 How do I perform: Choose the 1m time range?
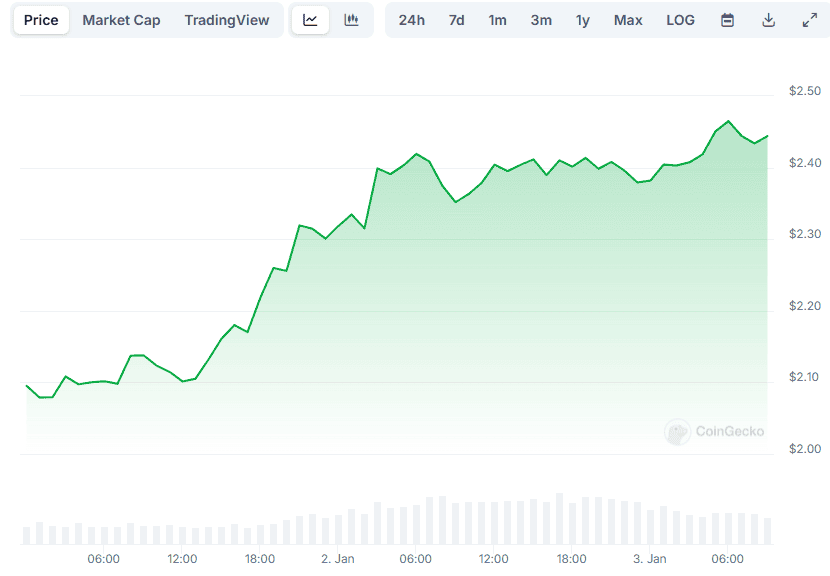[497, 20]
